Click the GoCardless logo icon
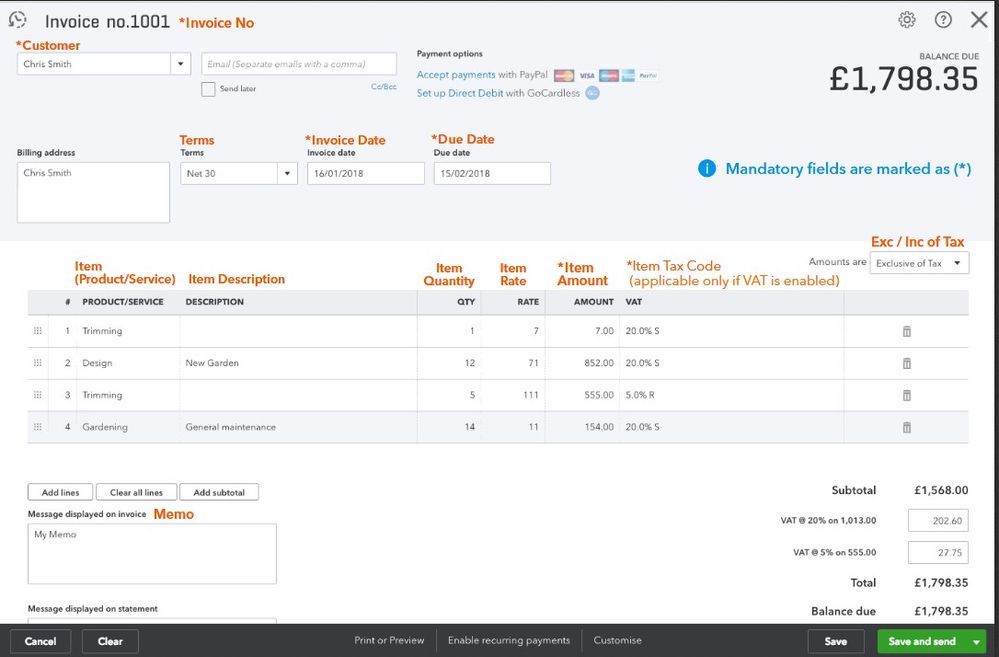Image resolution: width=999 pixels, height=657 pixels. [593, 93]
